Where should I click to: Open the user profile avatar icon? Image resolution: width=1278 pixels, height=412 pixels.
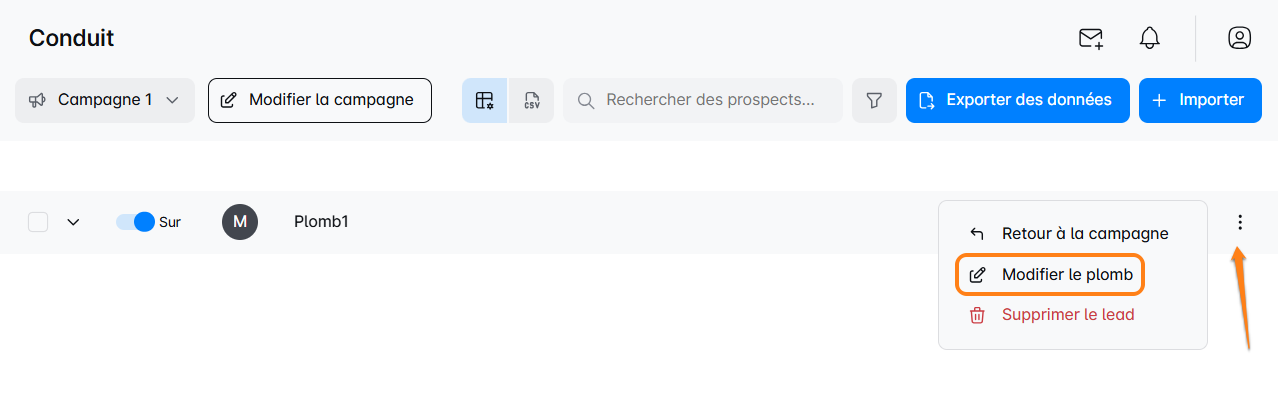pyautogui.click(x=1239, y=38)
